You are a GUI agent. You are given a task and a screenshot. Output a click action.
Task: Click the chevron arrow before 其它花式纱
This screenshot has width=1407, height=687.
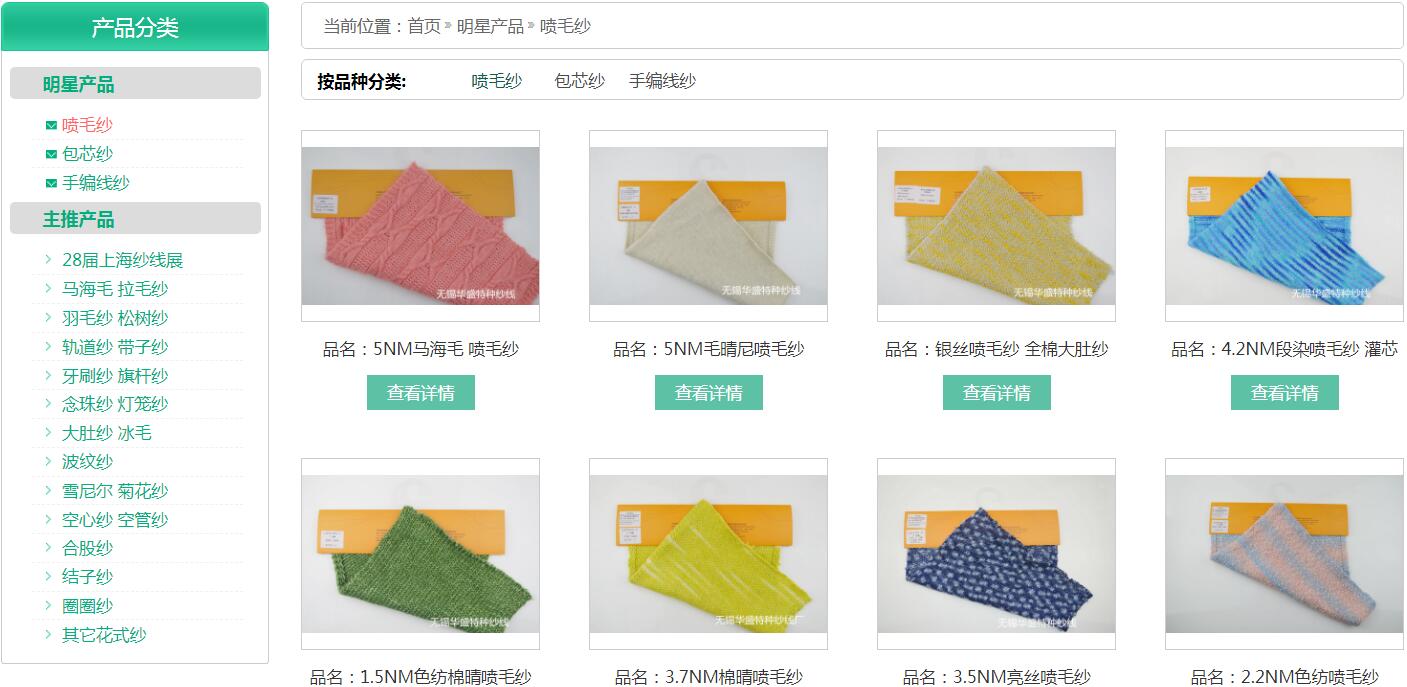48,634
